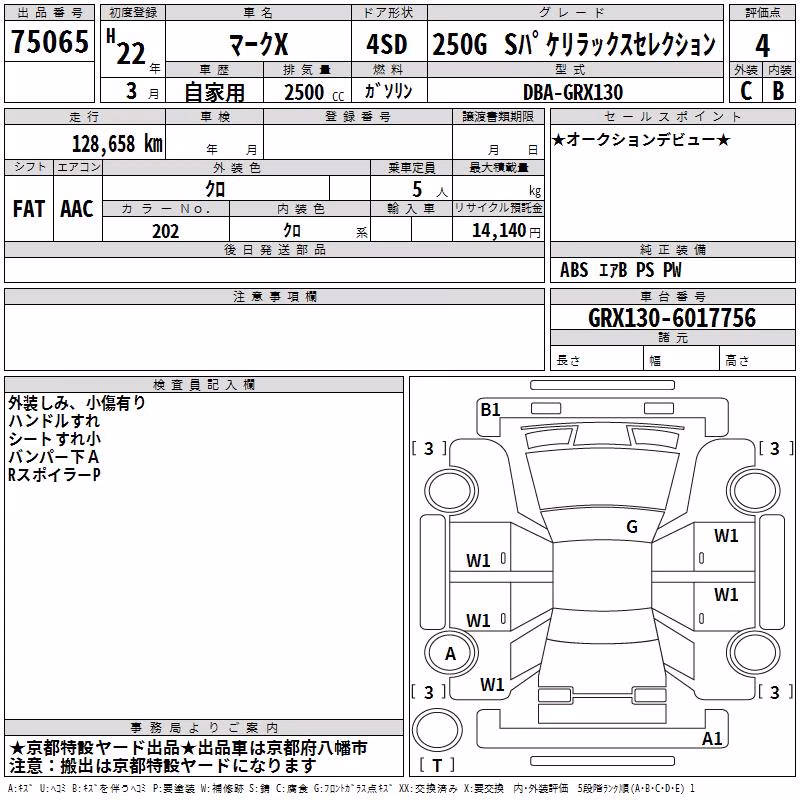This screenshot has height=800, width=800.
Task: Click the 注意事項欄 header
Action: (x=274, y=297)
